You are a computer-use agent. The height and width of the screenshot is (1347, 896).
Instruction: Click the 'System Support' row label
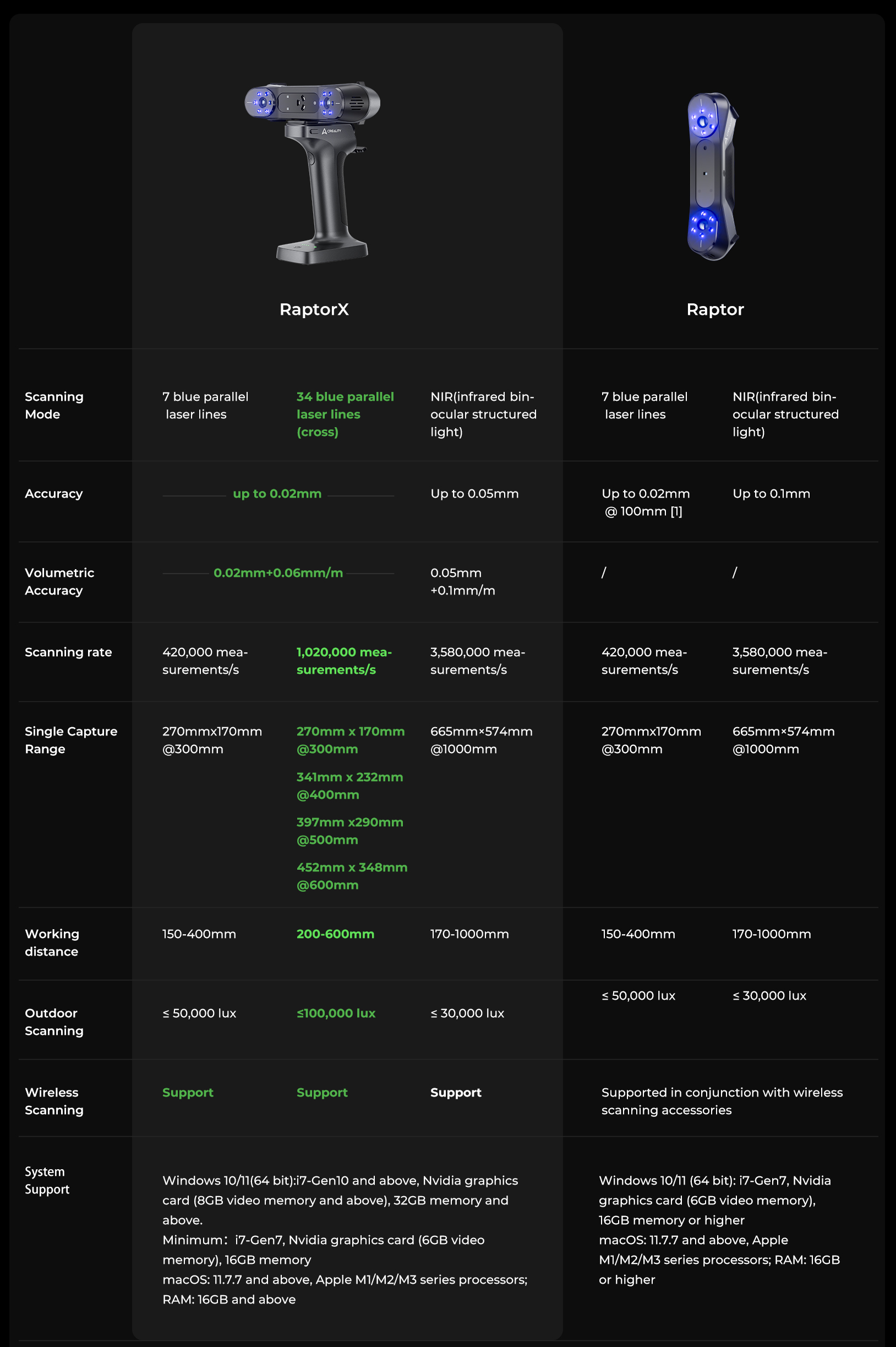47,1180
